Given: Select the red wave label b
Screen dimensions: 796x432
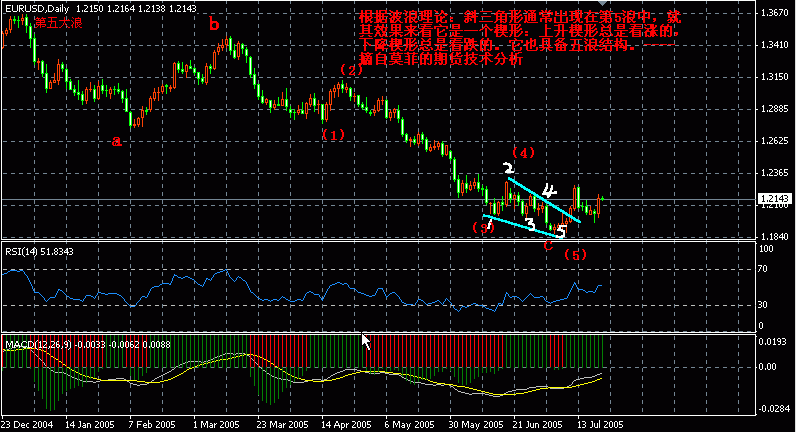Looking at the screenshot, I should pos(214,23).
